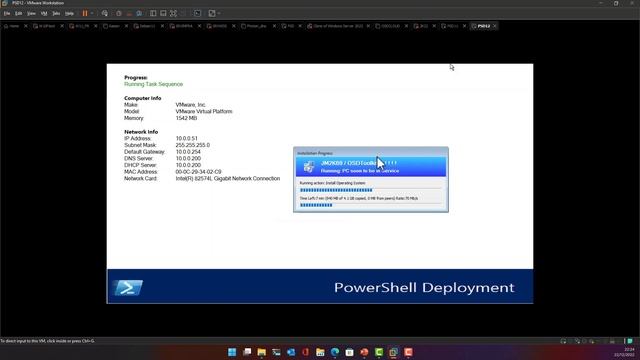This screenshot has height=360, width=640.
Task: Click the Time Left download status line
Action: 359,198
